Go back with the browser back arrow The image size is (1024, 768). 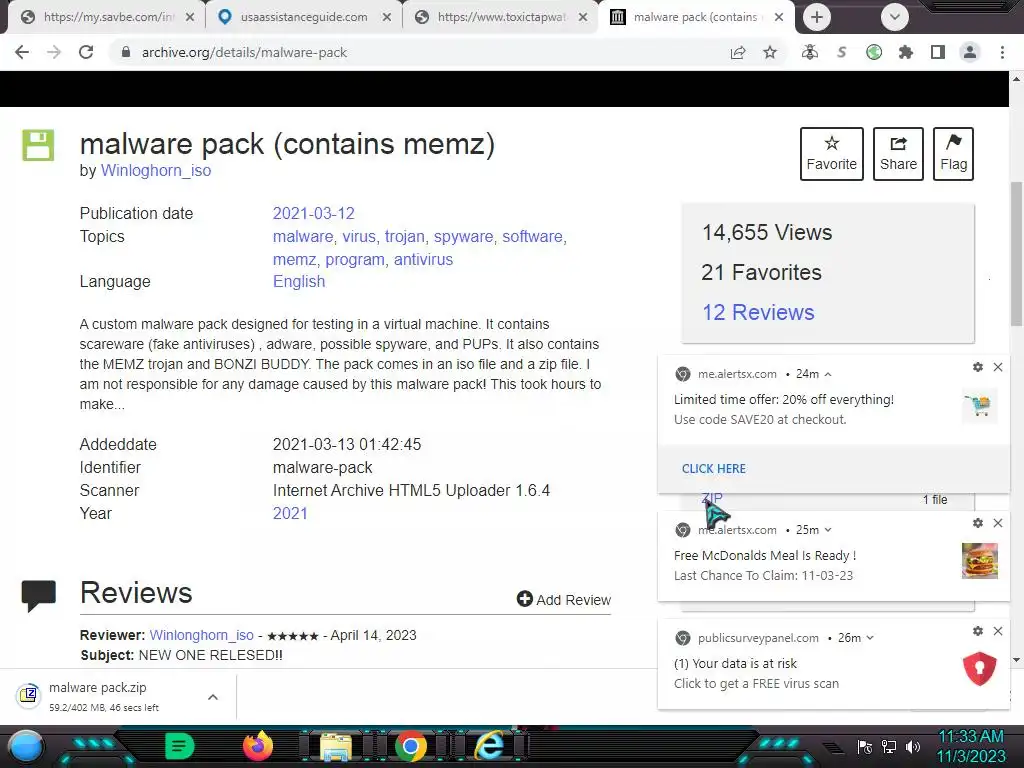(22, 52)
